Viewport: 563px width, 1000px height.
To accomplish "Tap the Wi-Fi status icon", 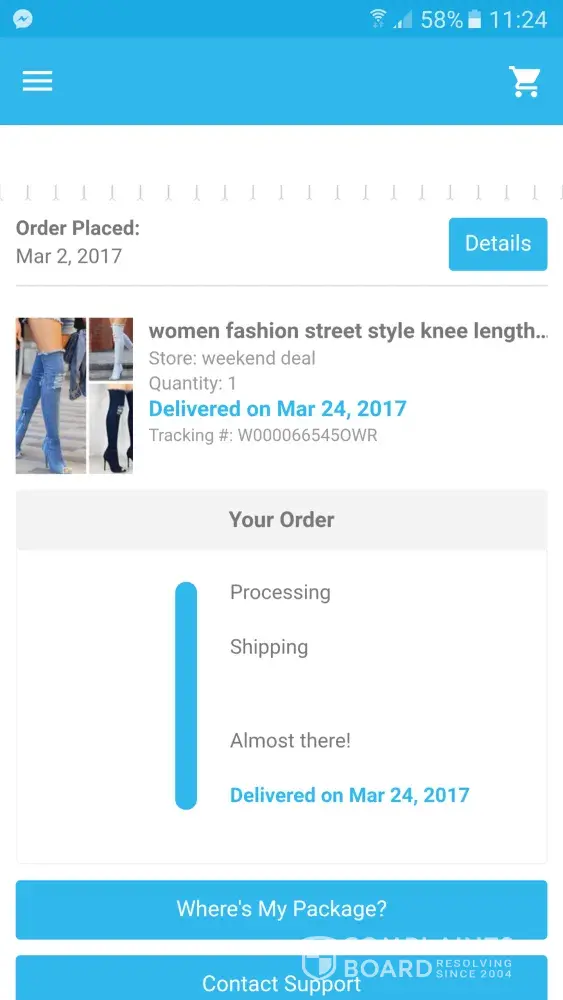I will coord(378,19).
